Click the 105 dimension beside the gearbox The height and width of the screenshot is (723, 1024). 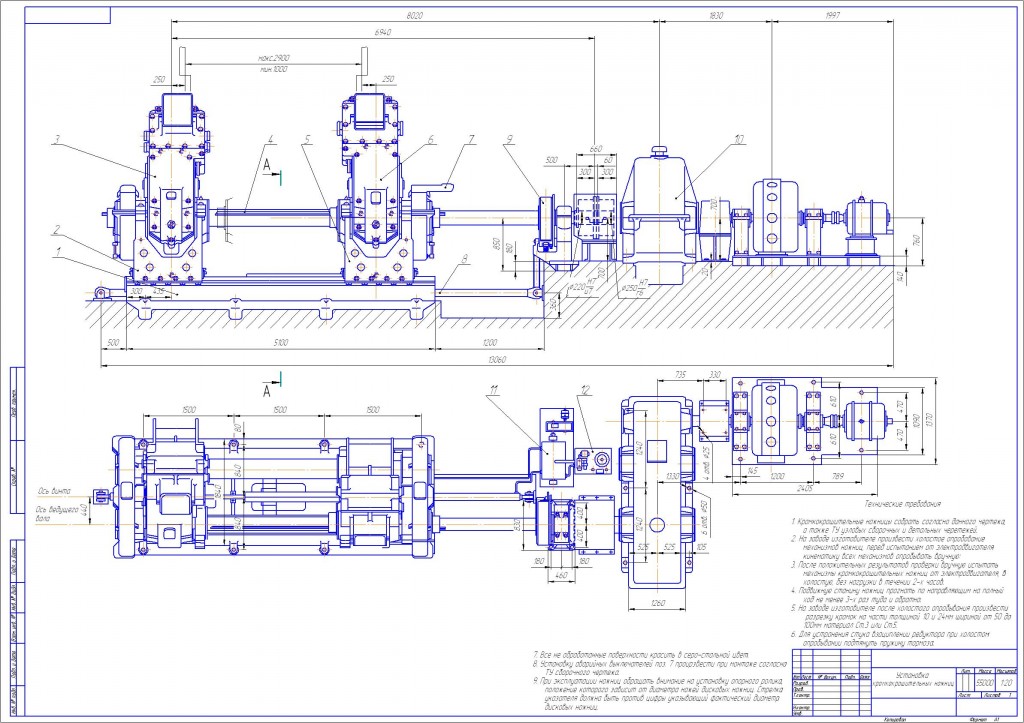pos(701,547)
